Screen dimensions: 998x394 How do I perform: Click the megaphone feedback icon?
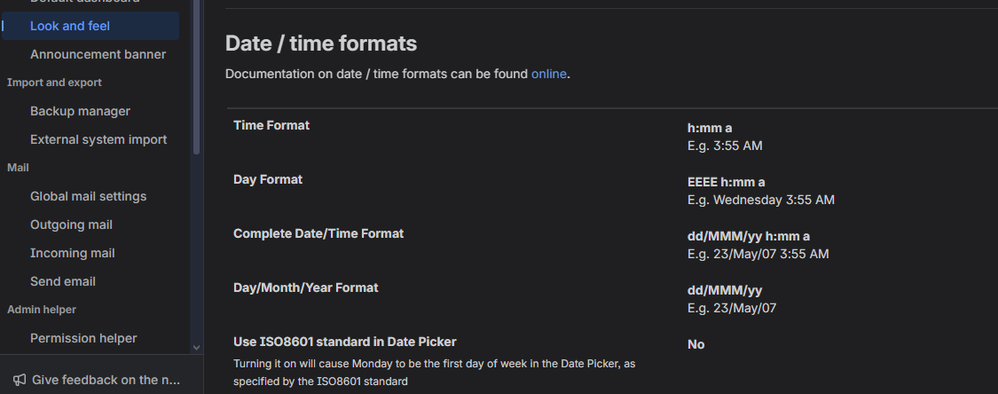[20, 380]
